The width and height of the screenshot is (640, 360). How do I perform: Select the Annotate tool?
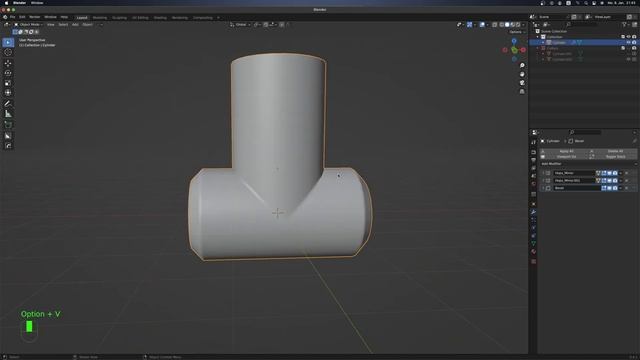8,104
